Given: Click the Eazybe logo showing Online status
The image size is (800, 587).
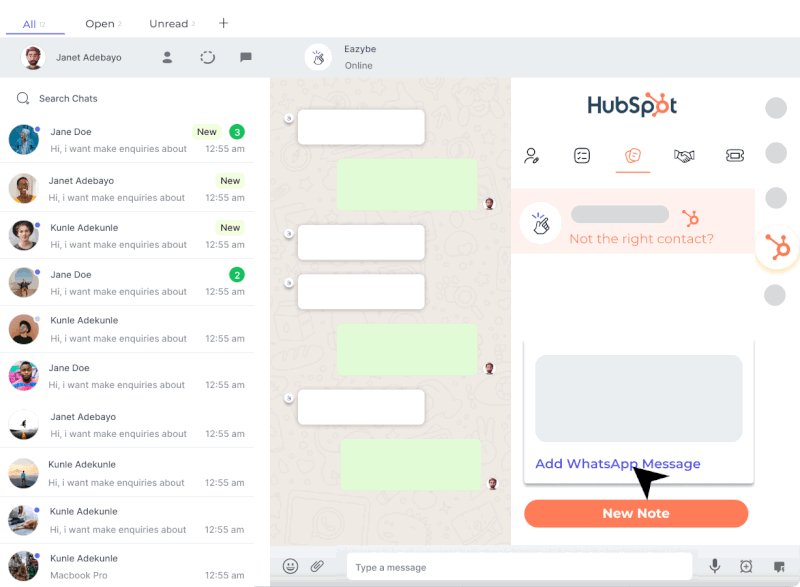Looking at the screenshot, I should pyautogui.click(x=318, y=57).
